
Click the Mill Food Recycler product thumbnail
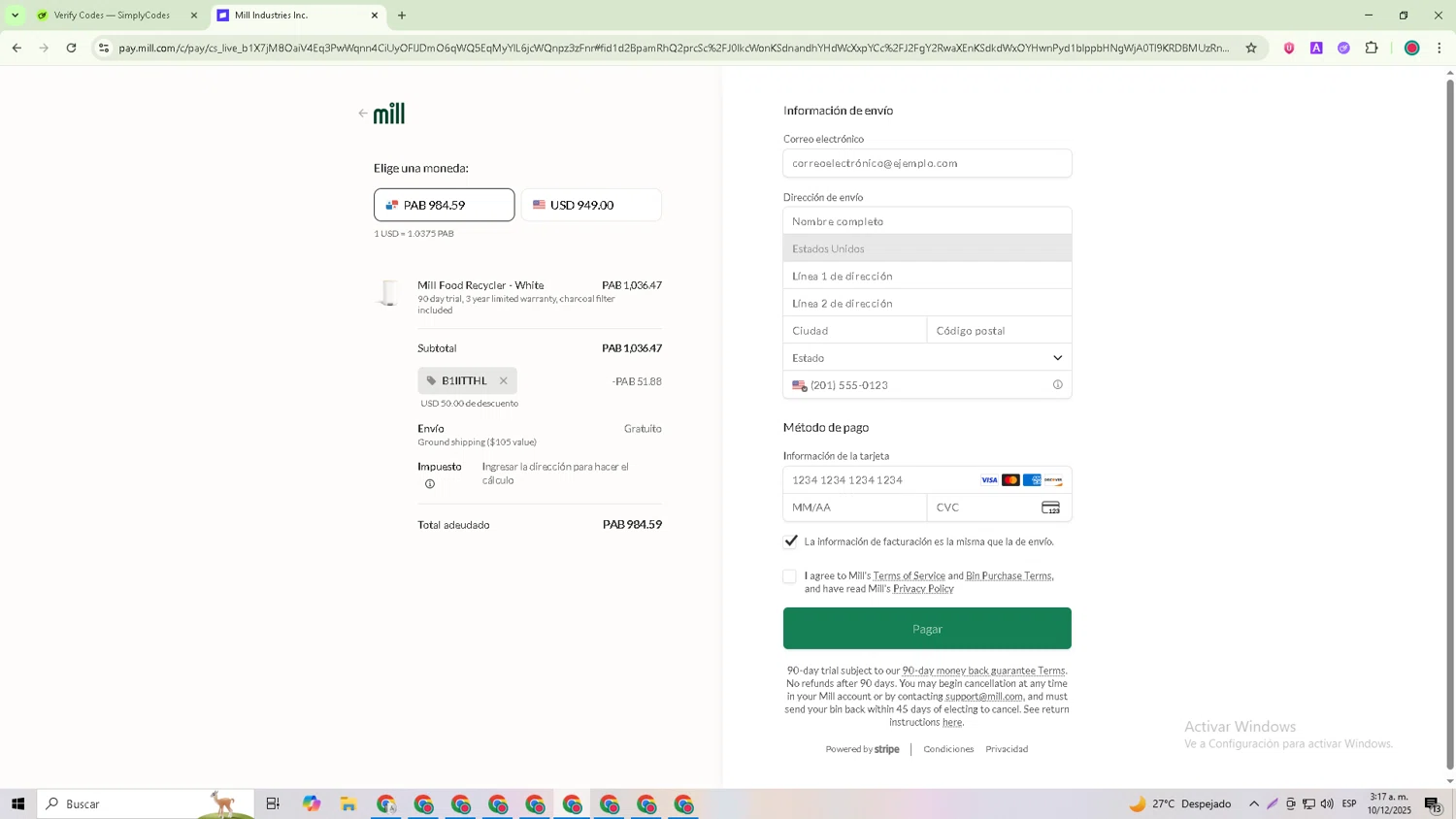pyautogui.click(x=389, y=292)
